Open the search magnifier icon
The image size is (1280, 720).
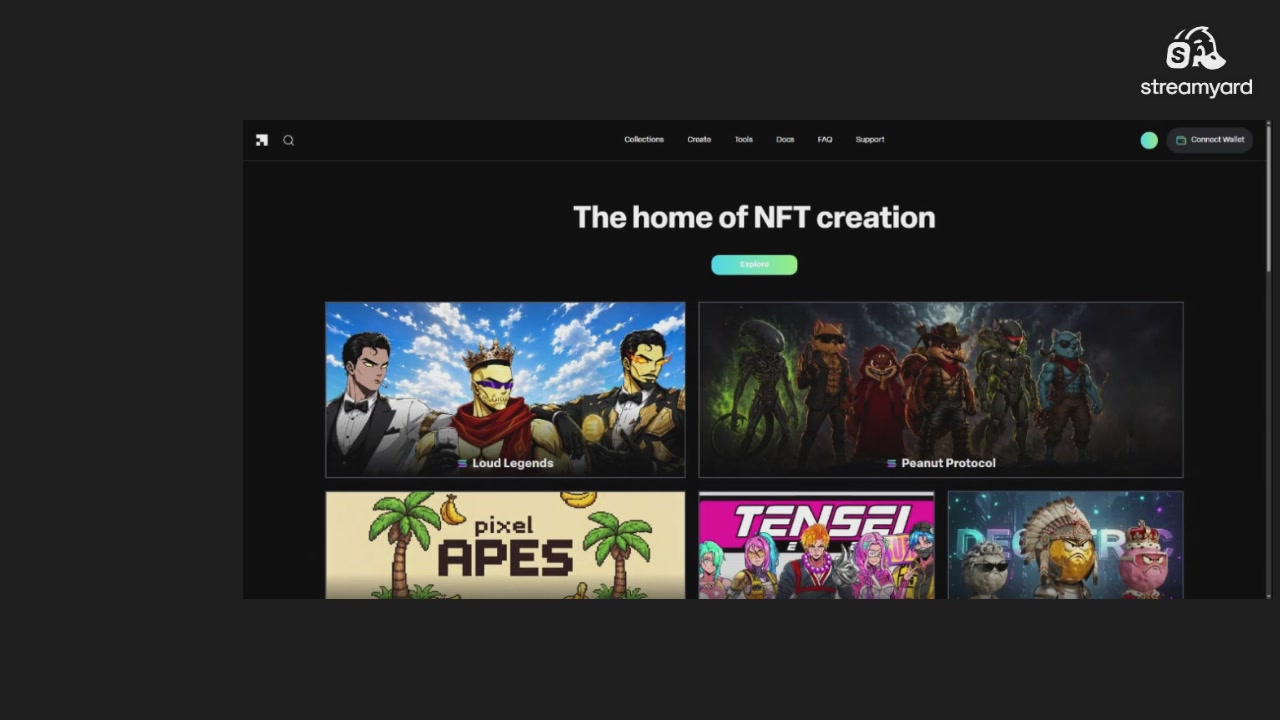pyautogui.click(x=288, y=140)
